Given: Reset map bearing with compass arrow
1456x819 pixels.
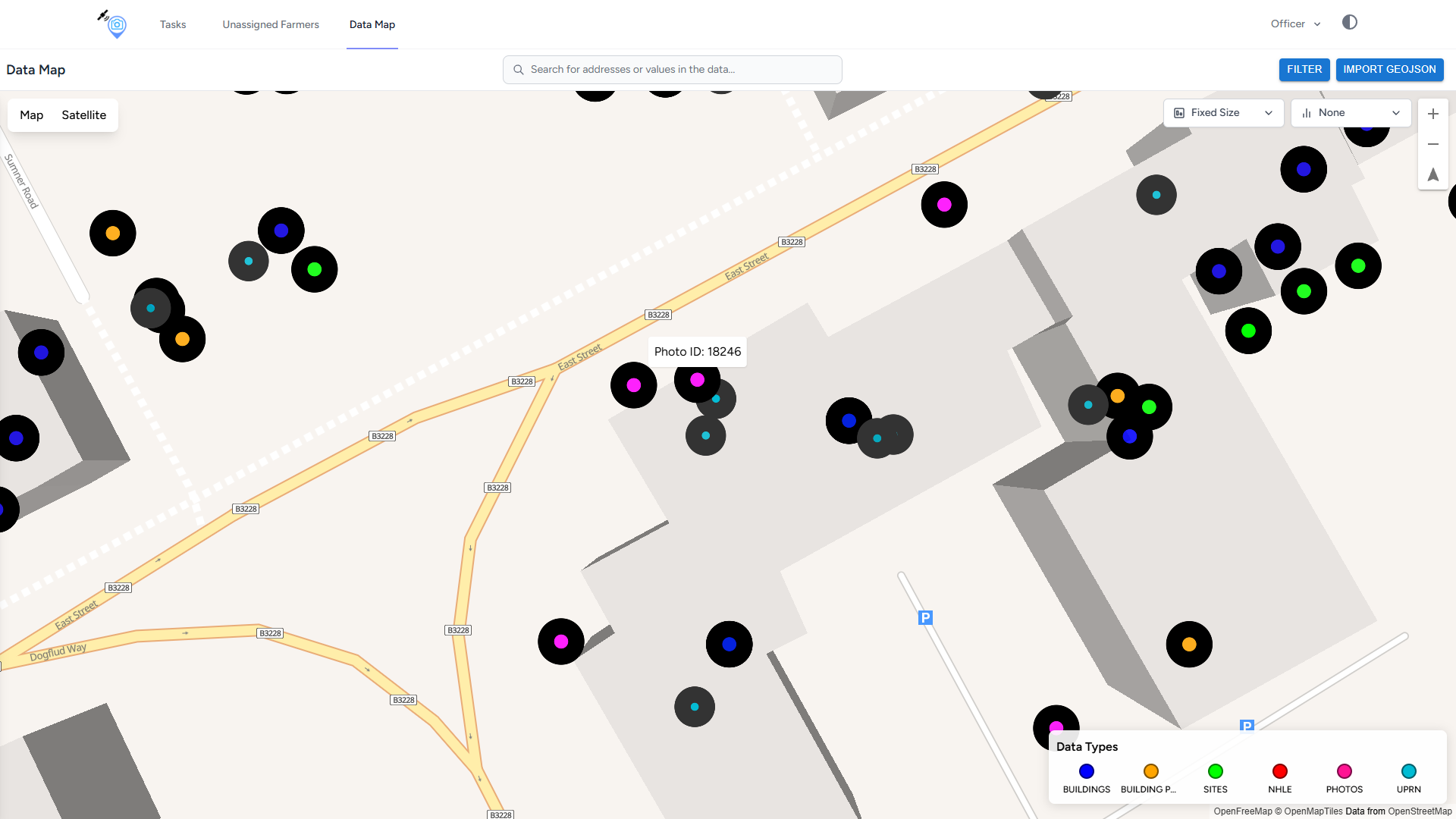Looking at the screenshot, I should point(1432,174).
